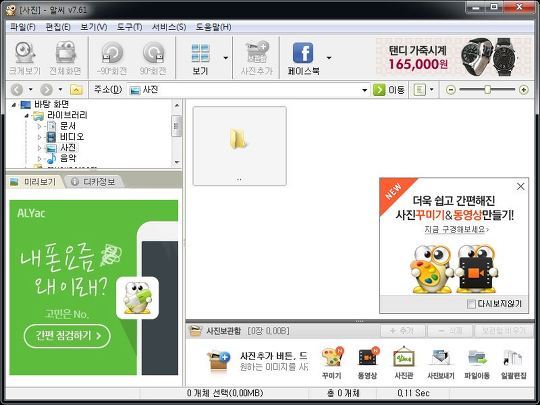Screen dimensions: 540x405
Task: Click the view mode list icon
Action: [419, 90]
